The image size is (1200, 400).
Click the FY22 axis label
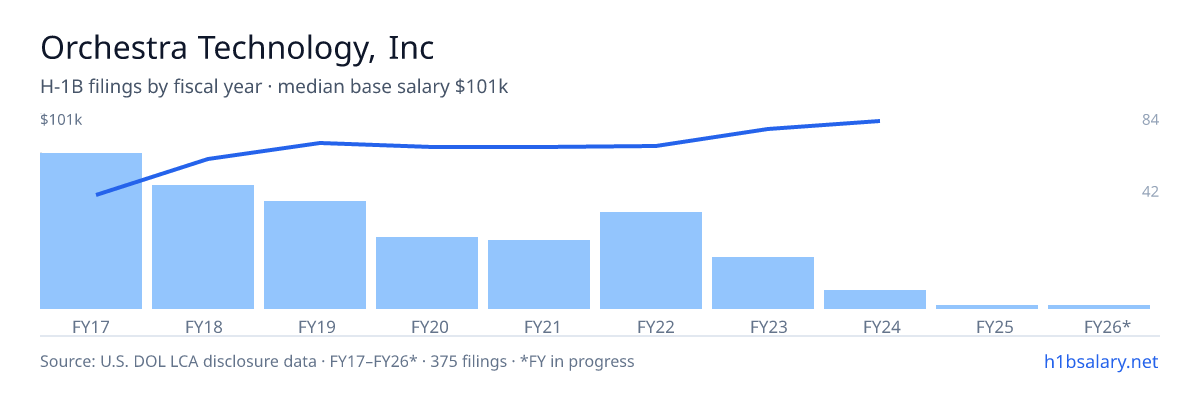651,326
